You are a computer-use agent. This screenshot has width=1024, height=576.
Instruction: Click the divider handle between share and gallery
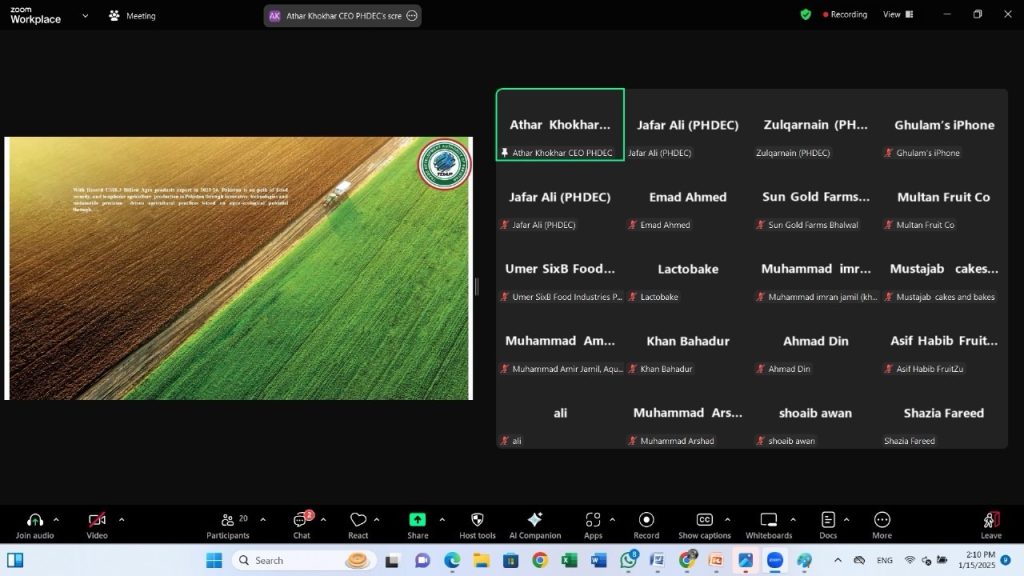(x=476, y=287)
